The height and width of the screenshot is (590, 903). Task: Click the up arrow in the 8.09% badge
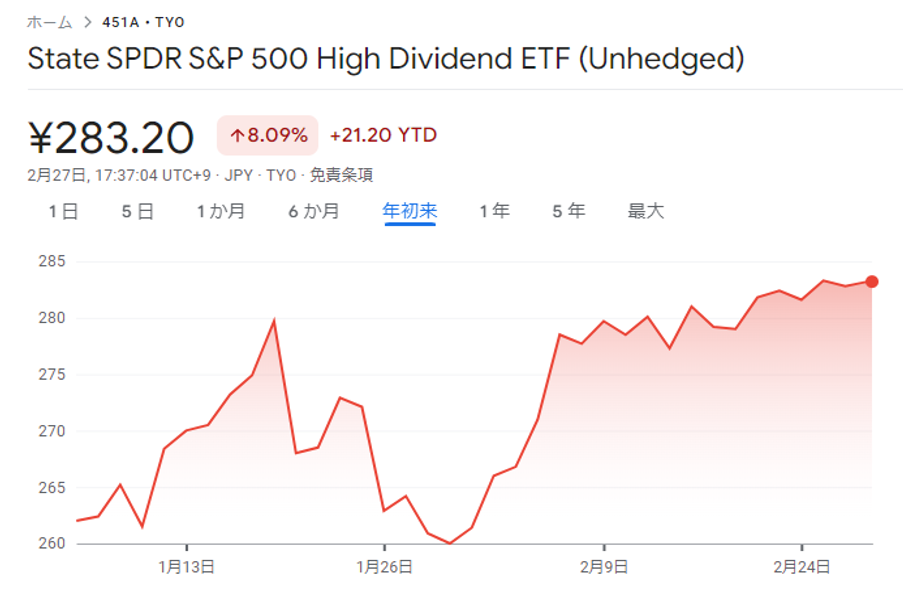(x=237, y=136)
